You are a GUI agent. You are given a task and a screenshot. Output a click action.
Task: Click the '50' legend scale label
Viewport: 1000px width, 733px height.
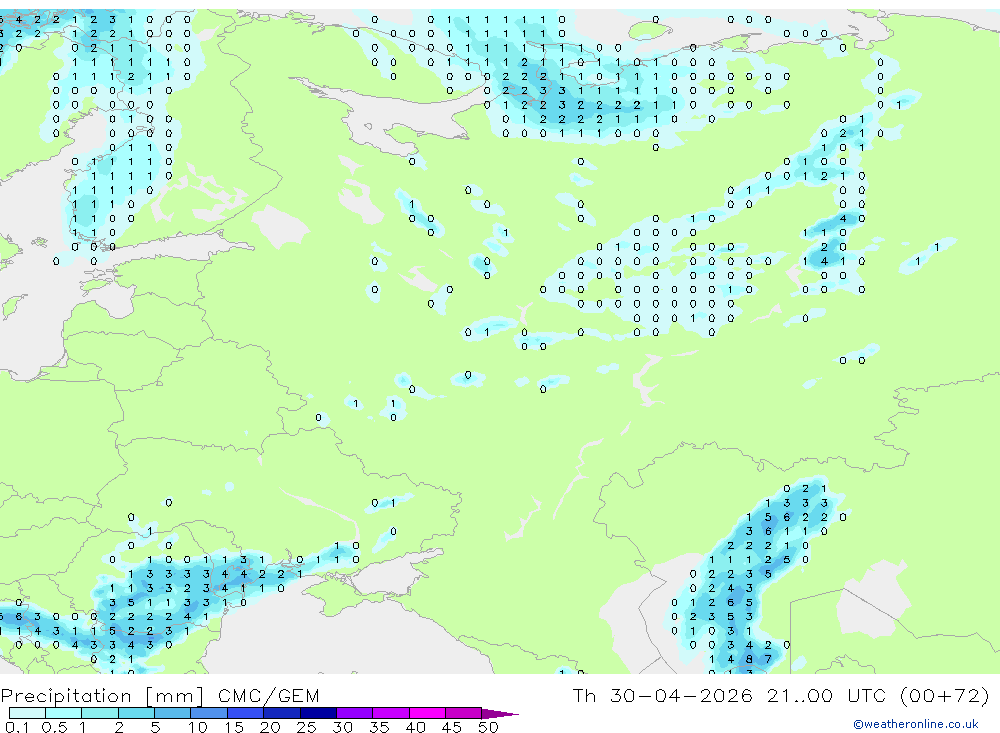[488, 727]
